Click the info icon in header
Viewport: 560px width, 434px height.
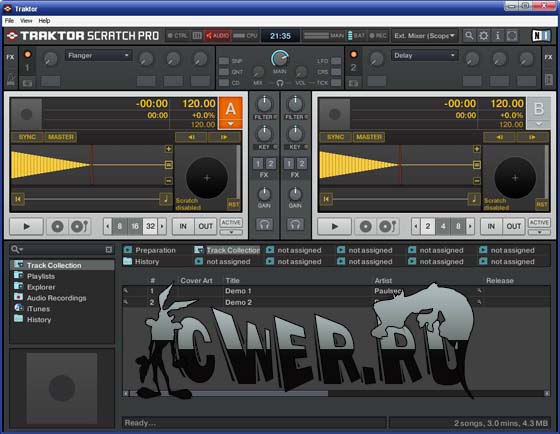coord(498,36)
